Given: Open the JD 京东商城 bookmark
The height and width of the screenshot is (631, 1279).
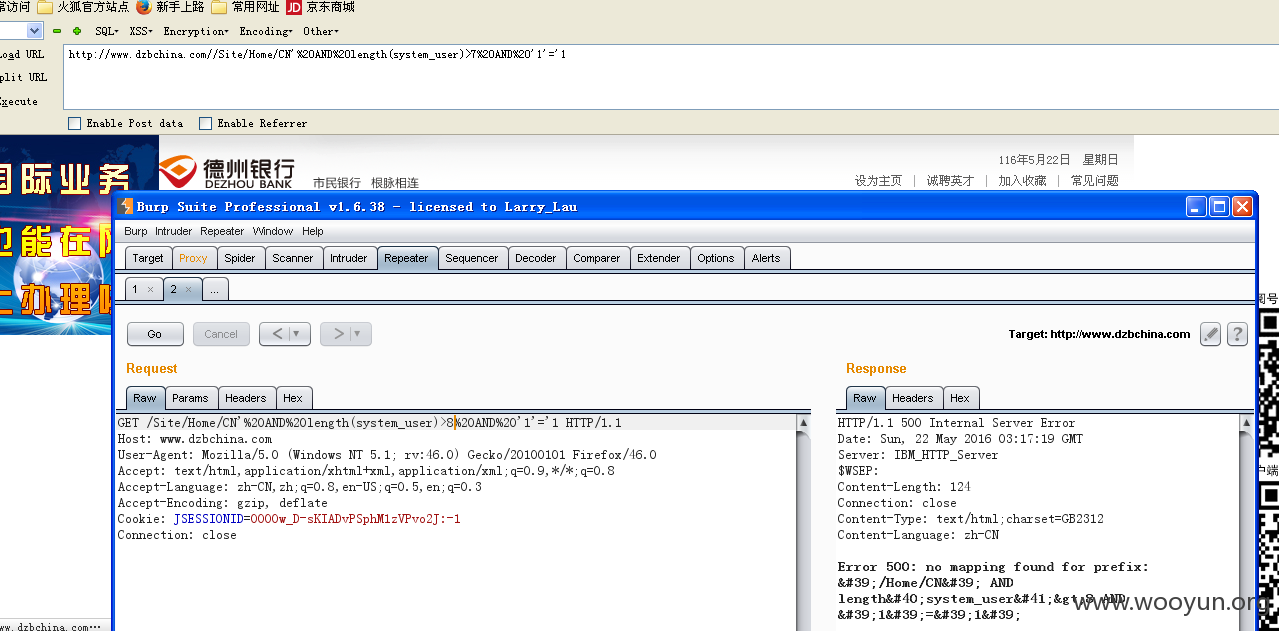Looking at the screenshot, I should [320, 7].
